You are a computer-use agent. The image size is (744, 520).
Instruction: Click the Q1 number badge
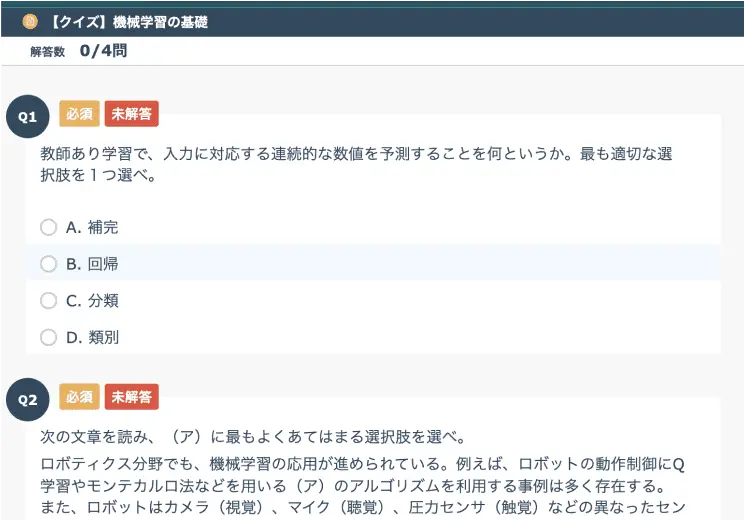click(x=28, y=117)
